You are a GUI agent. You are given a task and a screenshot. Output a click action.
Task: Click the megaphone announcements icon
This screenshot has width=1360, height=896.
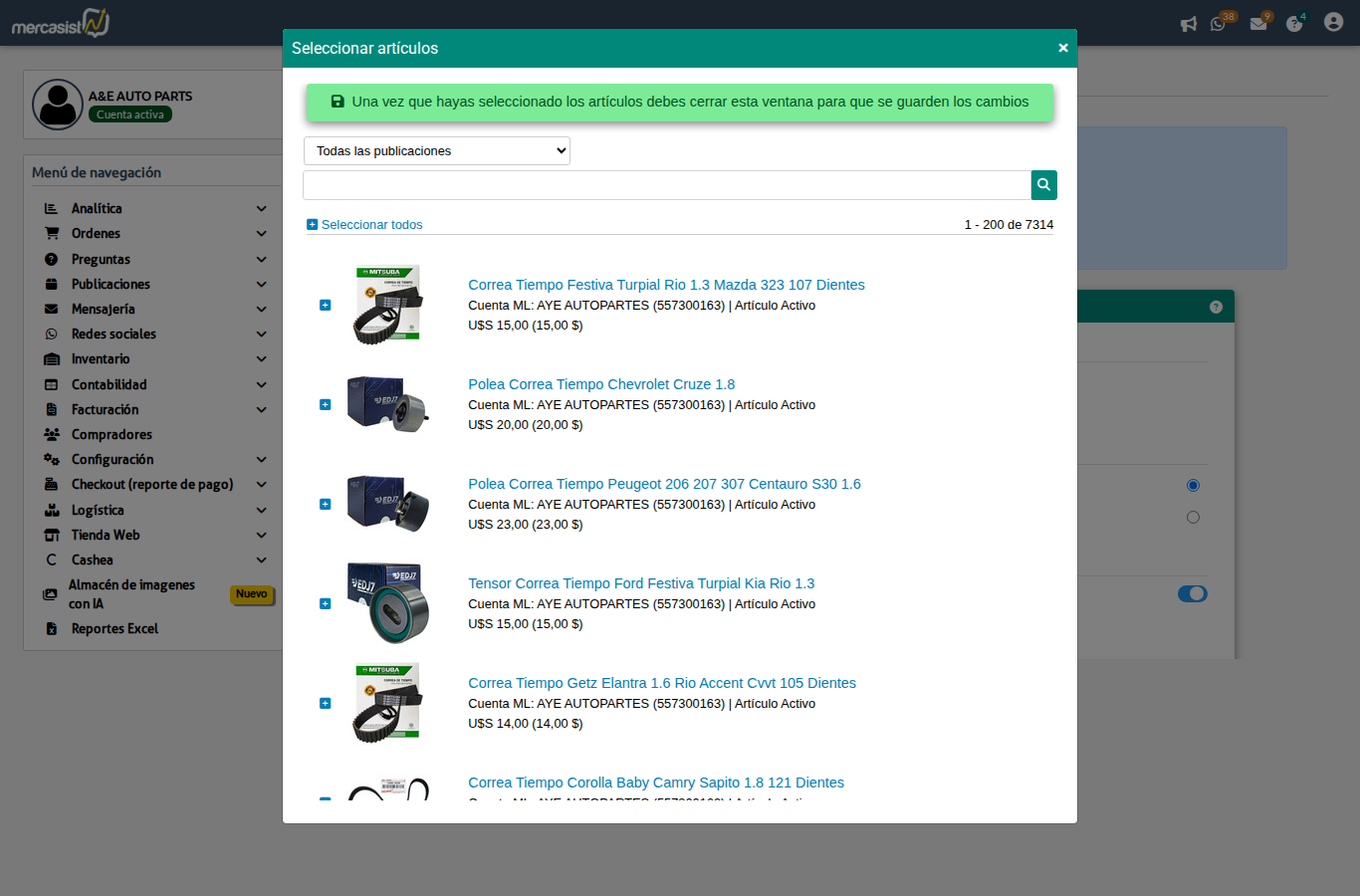click(1188, 24)
